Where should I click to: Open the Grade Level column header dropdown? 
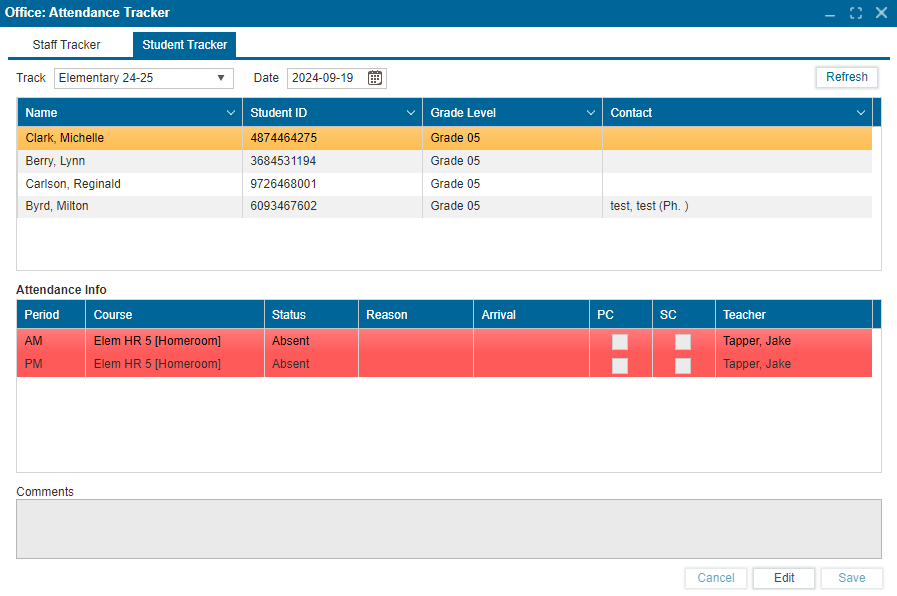tap(589, 112)
